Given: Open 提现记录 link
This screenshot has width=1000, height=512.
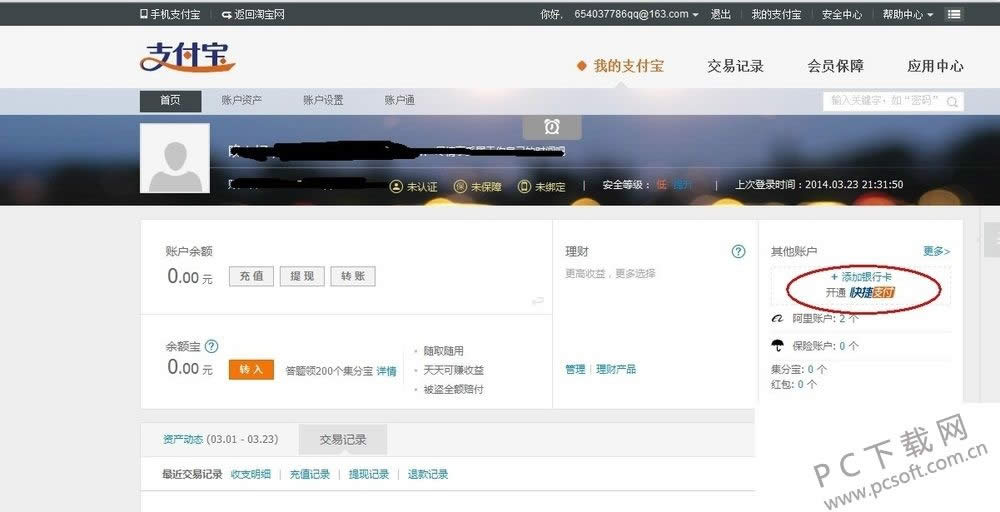Looking at the screenshot, I should pyautogui.click(x=369, y=474).
